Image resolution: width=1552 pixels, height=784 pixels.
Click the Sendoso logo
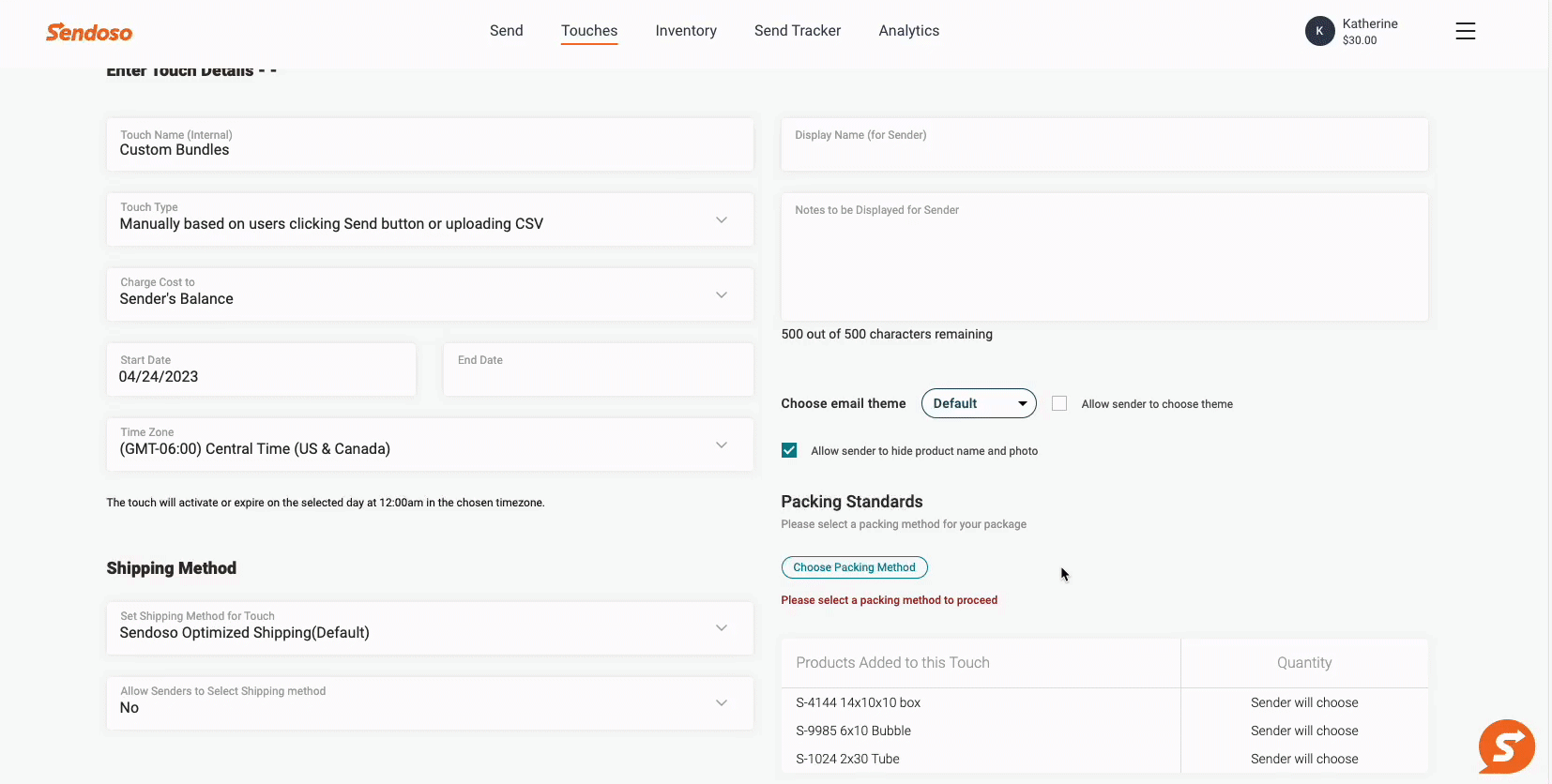coord(89,33)
